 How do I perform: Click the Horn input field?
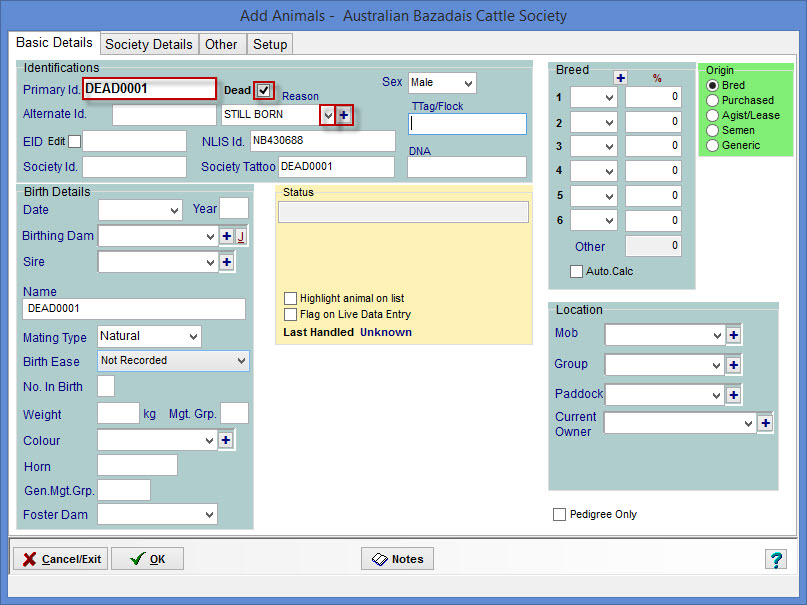137,465
